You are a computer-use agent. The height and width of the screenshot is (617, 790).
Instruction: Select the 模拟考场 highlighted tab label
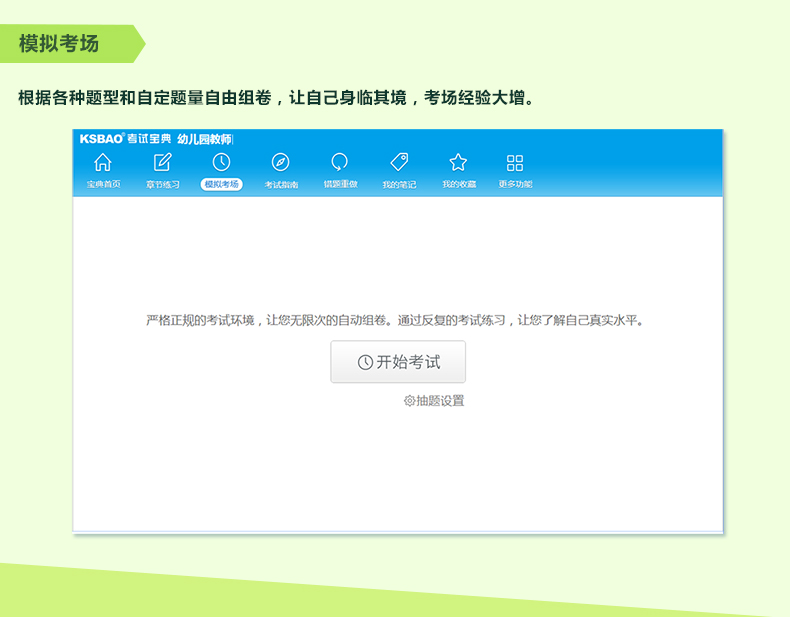click(x=221, y=184)
